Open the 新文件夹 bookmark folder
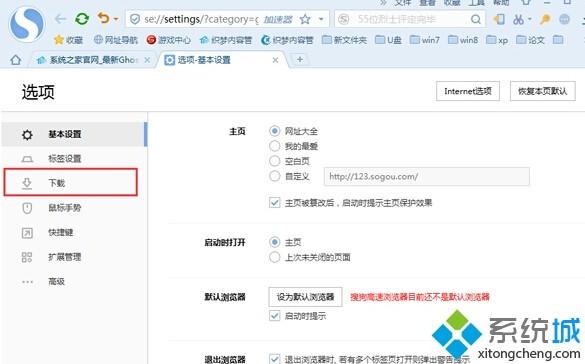 pyautogui.click(x=344, y=40)
